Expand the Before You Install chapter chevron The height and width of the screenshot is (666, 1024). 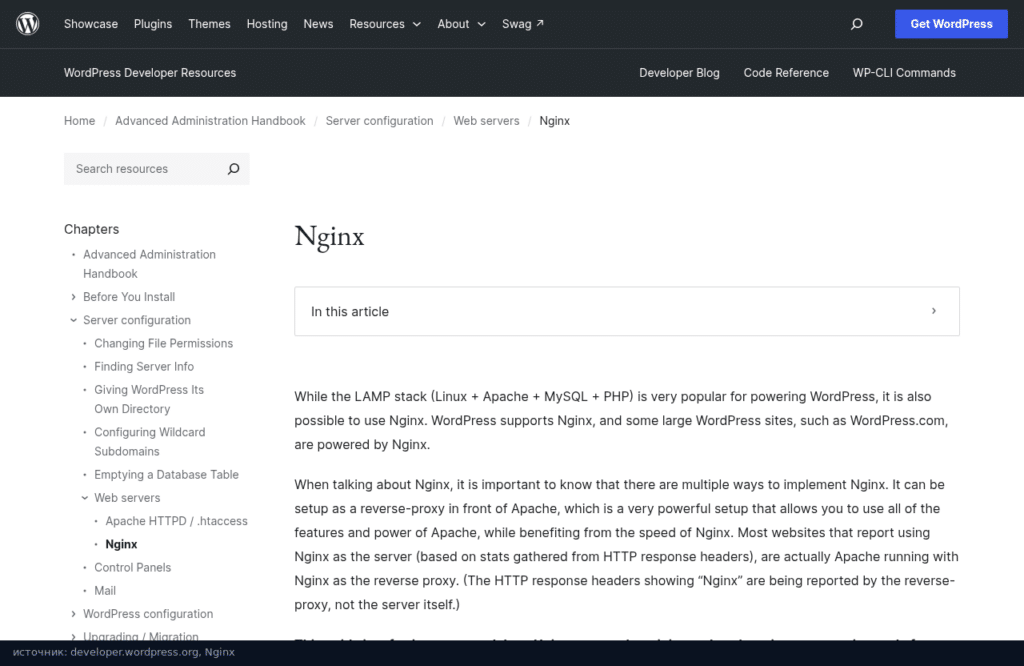(x=73, y=297)
